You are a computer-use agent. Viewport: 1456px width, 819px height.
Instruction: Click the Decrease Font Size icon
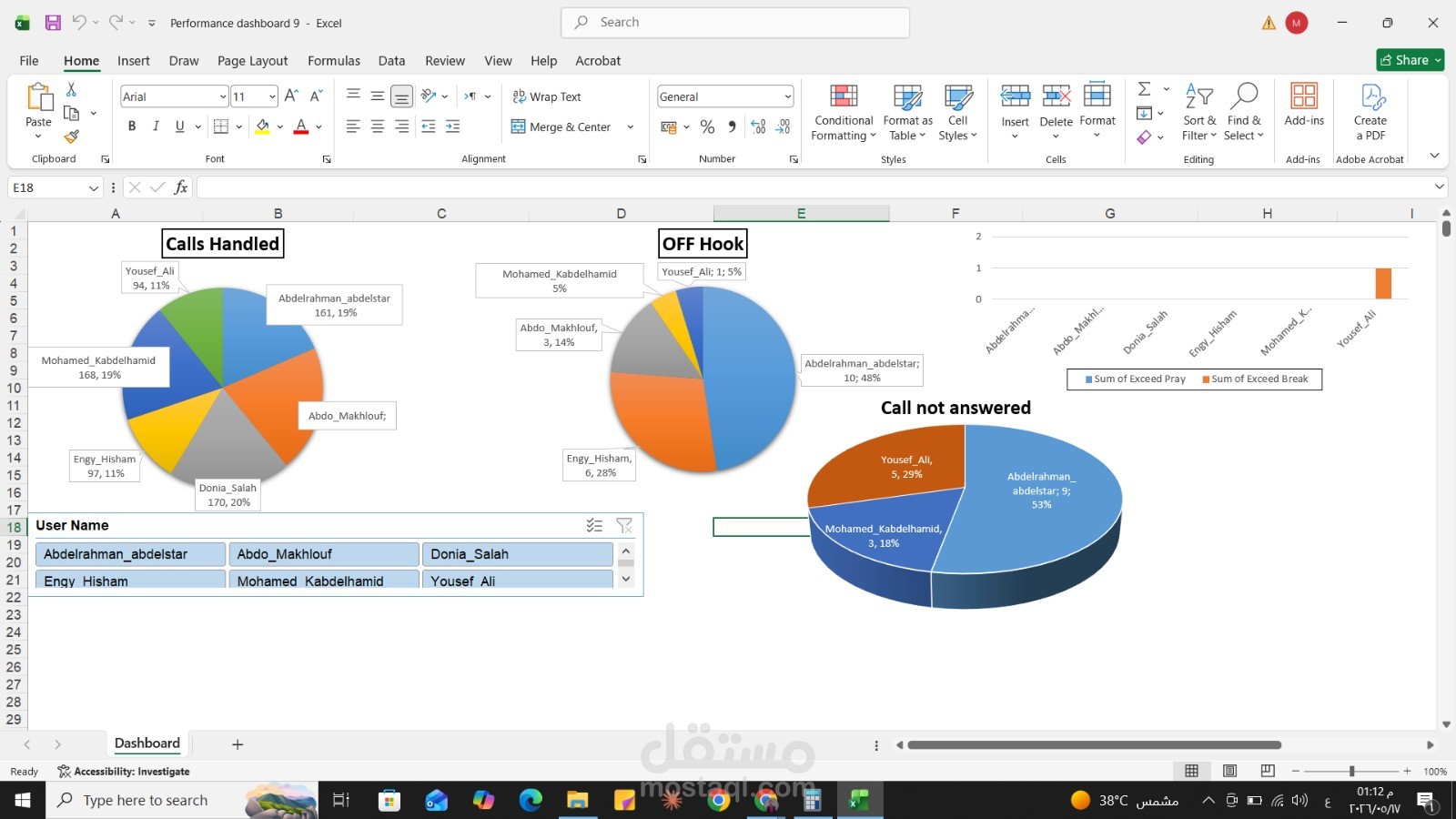tap(316, 96)
